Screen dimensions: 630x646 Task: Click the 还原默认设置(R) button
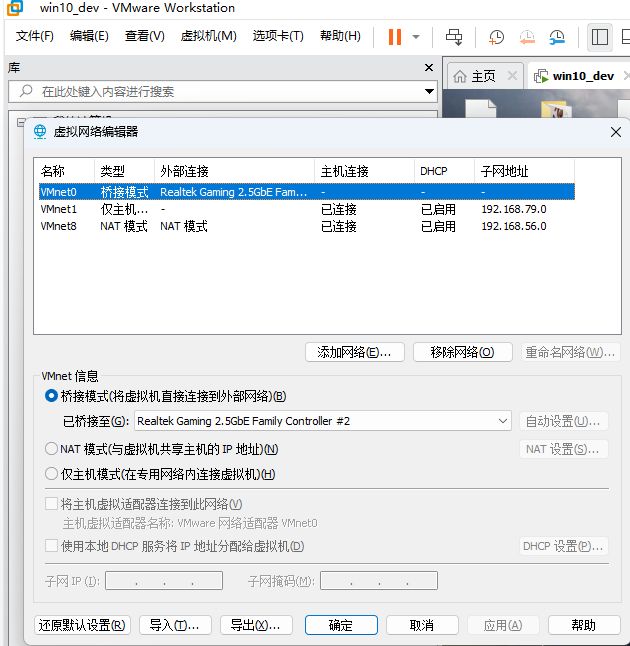pos(82,625)
